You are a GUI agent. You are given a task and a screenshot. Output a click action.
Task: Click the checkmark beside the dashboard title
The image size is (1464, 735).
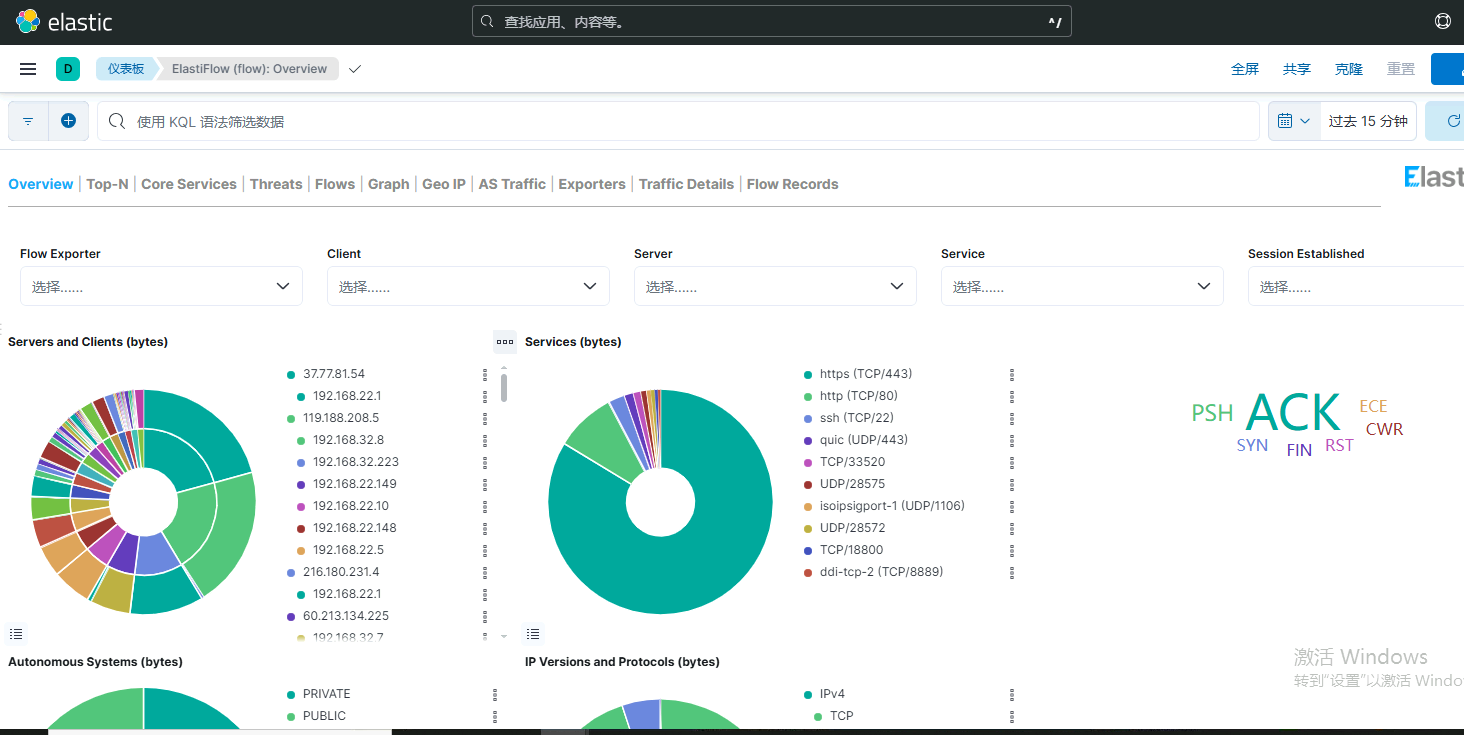click(x=355, y=69)
